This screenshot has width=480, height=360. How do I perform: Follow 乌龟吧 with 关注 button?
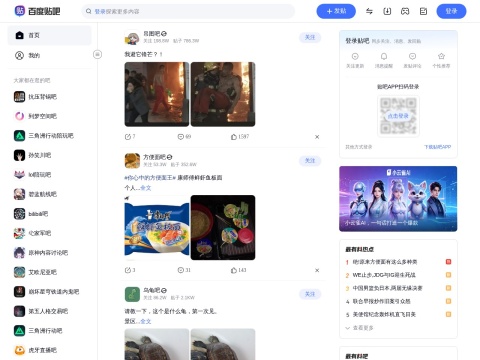point(310,294)
